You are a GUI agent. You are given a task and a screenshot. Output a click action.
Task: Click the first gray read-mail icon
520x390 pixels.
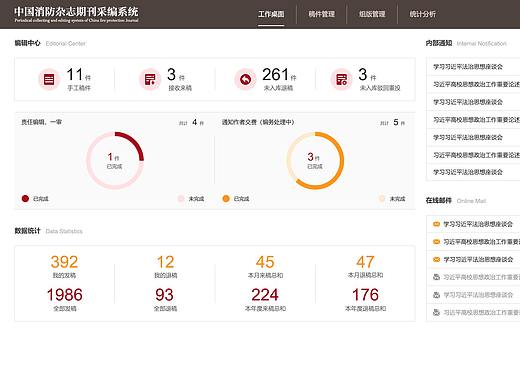click(436, 277)
